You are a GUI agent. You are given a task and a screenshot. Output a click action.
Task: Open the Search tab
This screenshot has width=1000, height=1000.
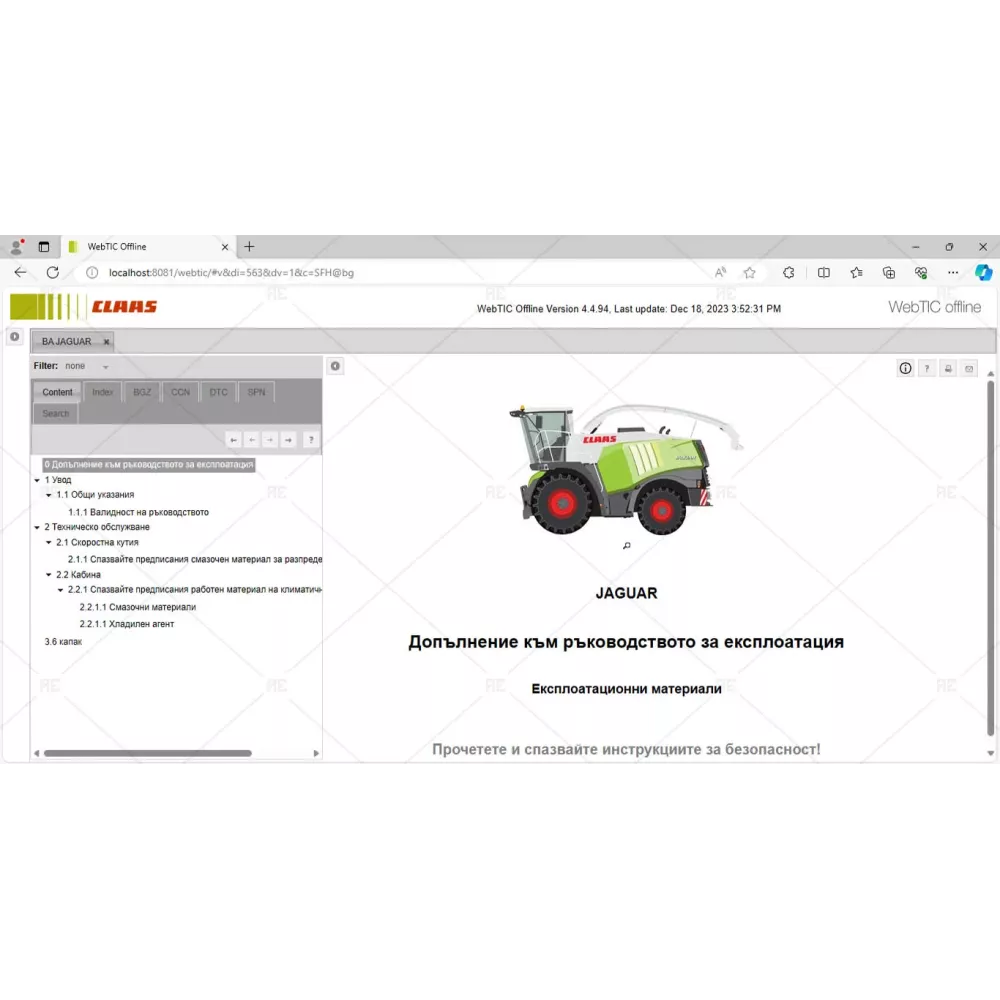[x=56, y=413]
